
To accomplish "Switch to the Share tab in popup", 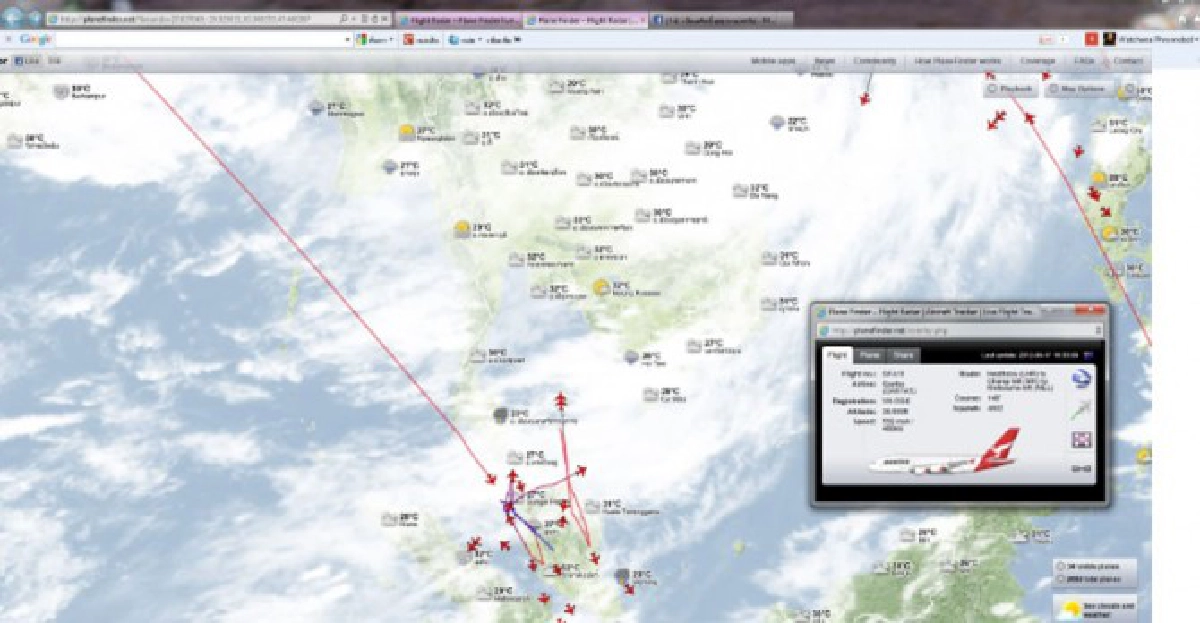I will point(903,354).
